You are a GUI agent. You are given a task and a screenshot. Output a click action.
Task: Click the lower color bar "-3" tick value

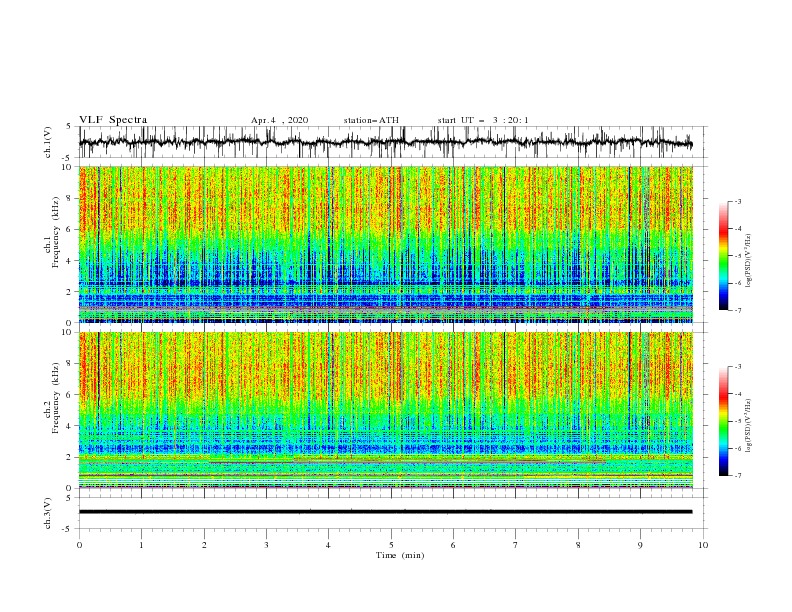738,367
